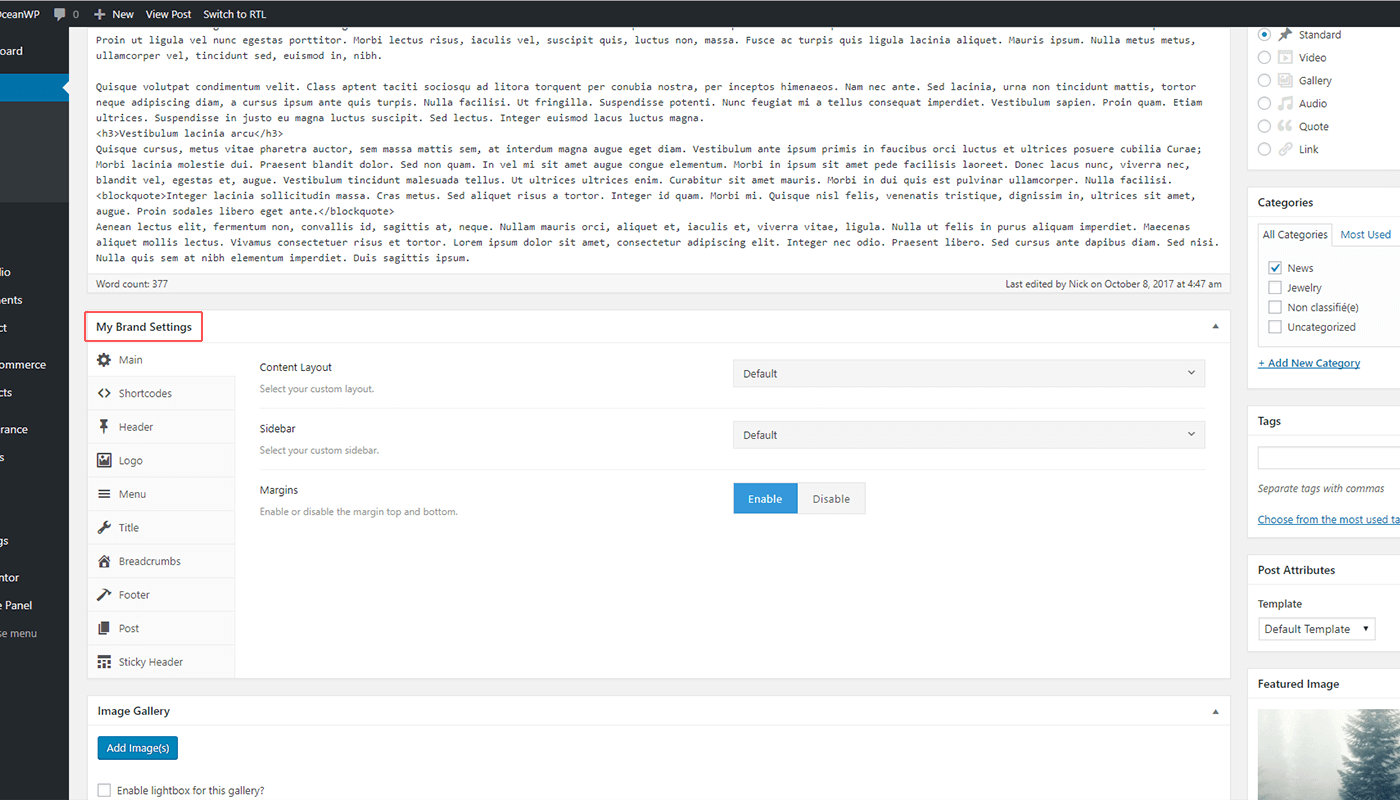Click Choose from the most used tags link
The width and height of the screenshot is (1400, 800).
pos(1328,520)
